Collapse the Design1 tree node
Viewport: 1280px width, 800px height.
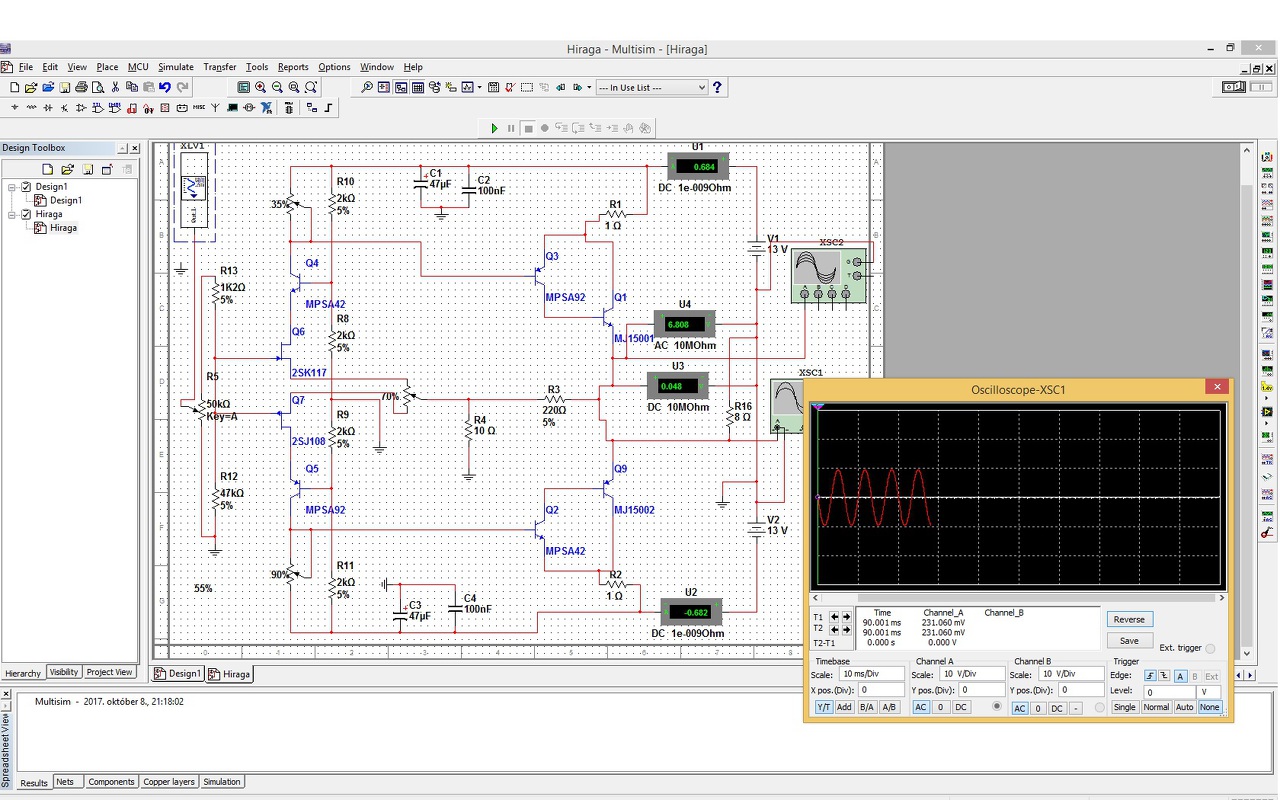coord(12,187)
